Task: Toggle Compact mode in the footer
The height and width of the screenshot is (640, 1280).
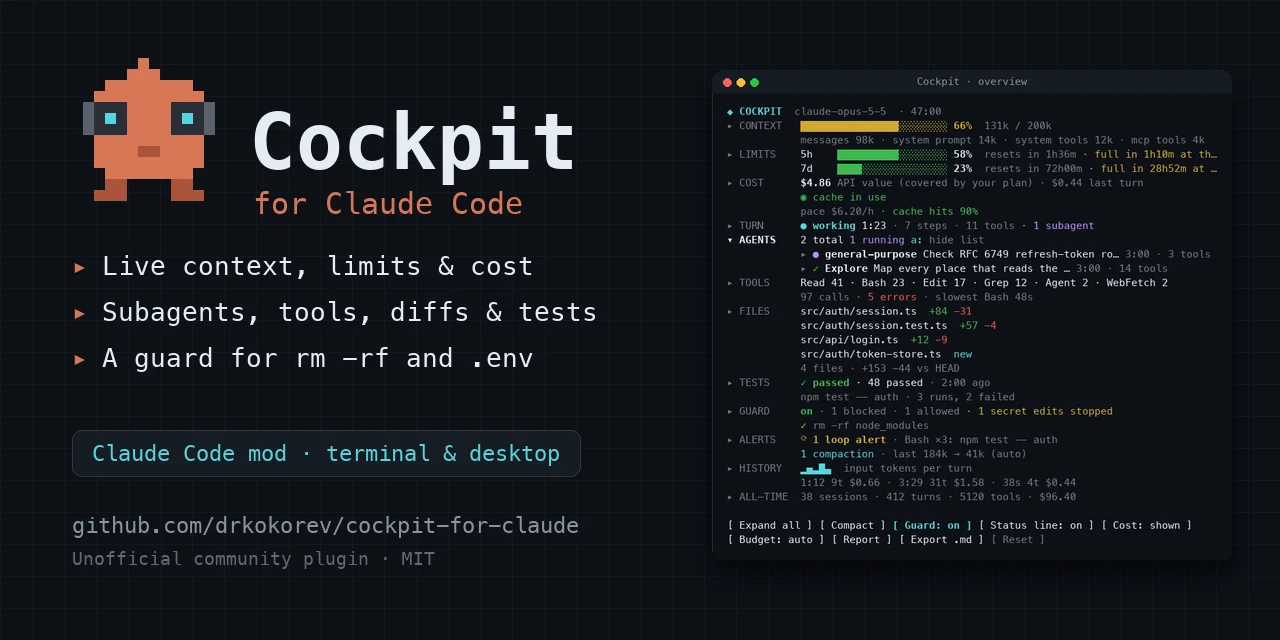Action: point(853,525)
